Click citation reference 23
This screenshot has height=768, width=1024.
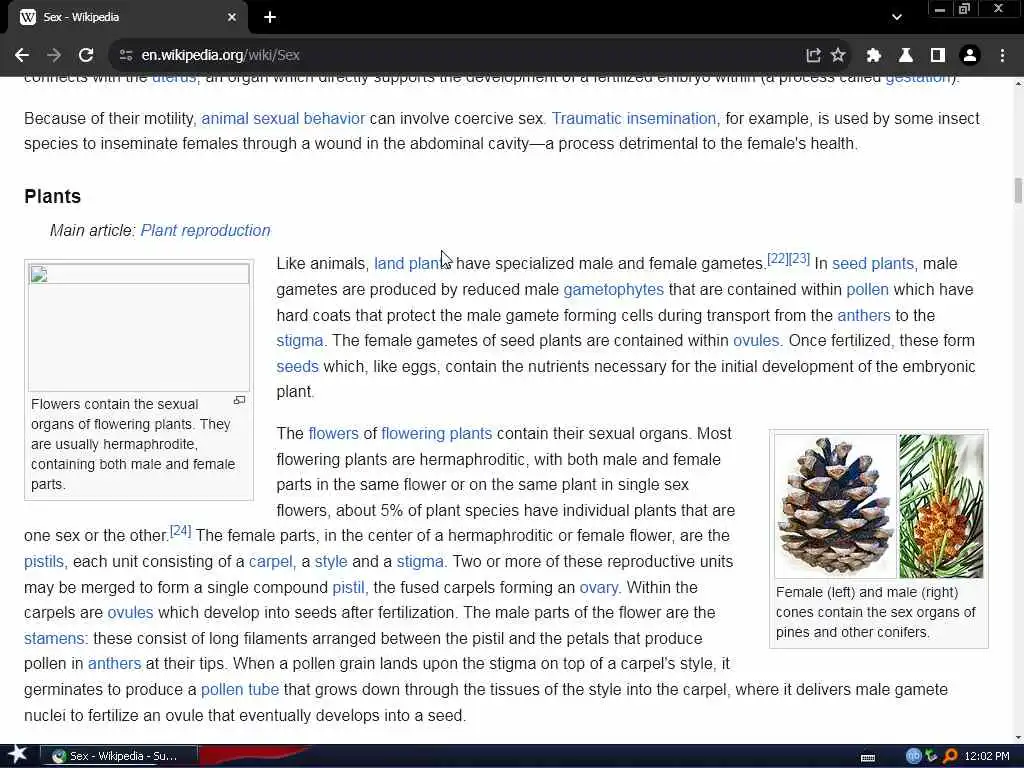tap(799, 259)
